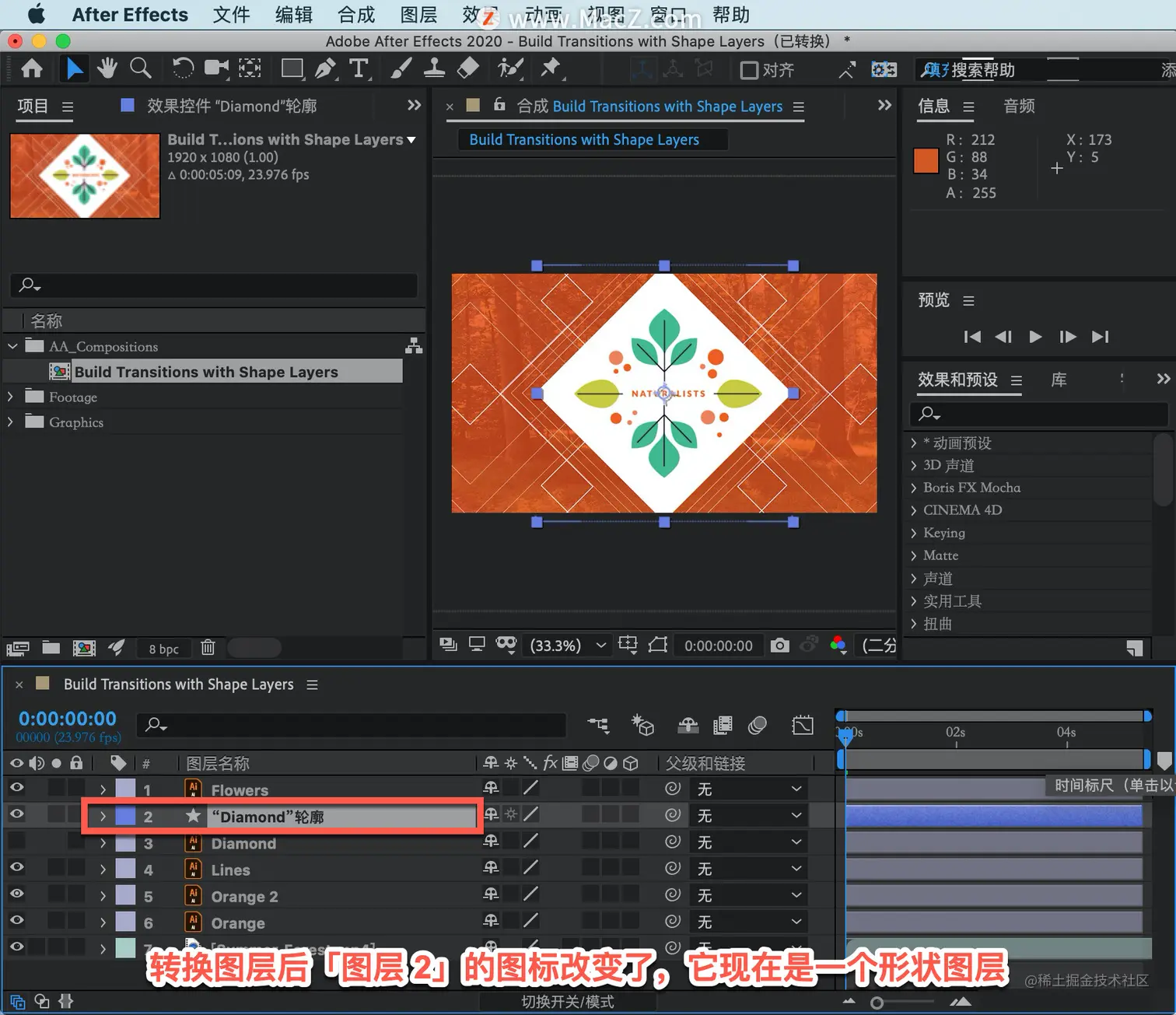The height and width of the screenshot is (1015, 1176).
Task: Hide the "Diamond" 轮廓 layer eye icon
Action: point(16,814)
